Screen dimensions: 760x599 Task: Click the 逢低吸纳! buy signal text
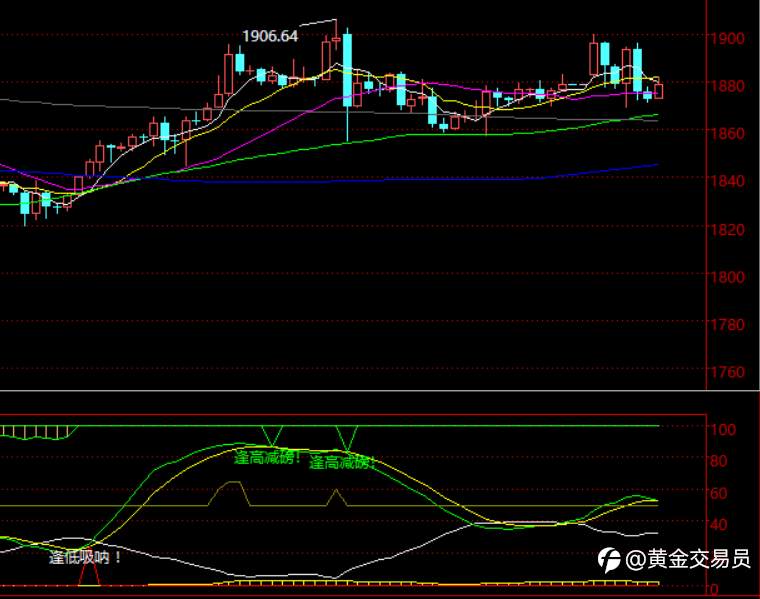click(x=85, y=557)
